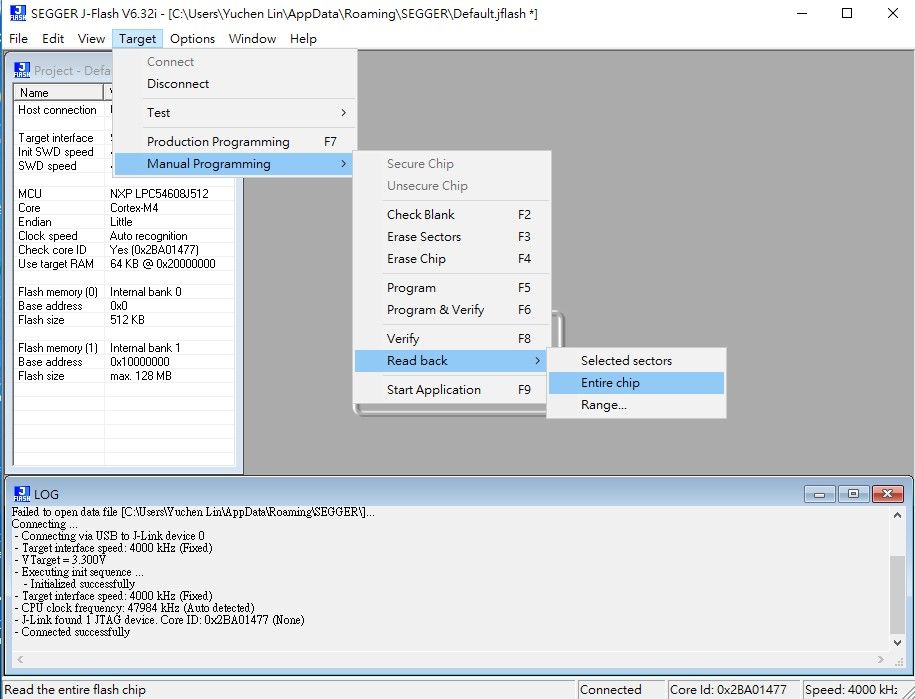Expand the Manual Programming submenu
915x699 pixels.
tap(235, 164)
